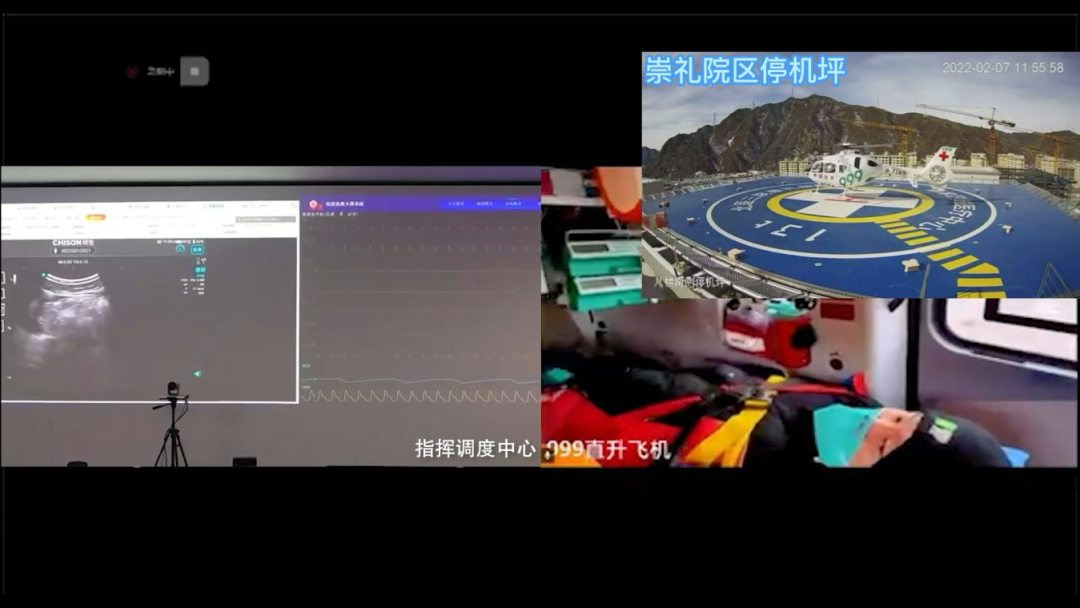This screenshot has width=1080, height=608.
Task: Select the middle mode tab in purple header
Action: (485, 204)
